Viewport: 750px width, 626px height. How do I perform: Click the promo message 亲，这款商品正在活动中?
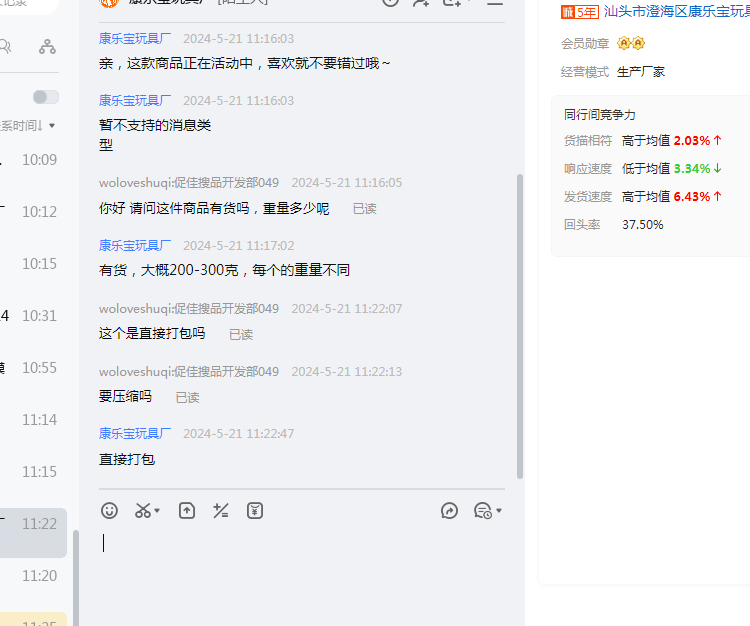(244, 63)
